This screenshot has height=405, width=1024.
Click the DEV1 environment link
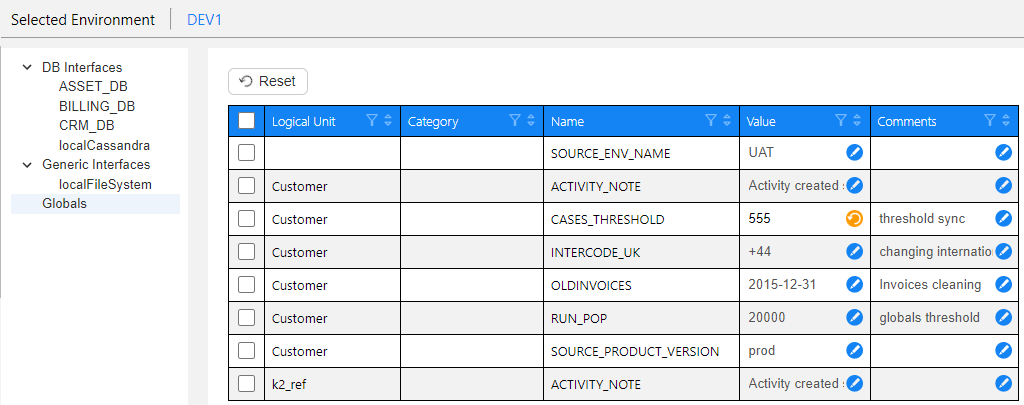point(205,20)
